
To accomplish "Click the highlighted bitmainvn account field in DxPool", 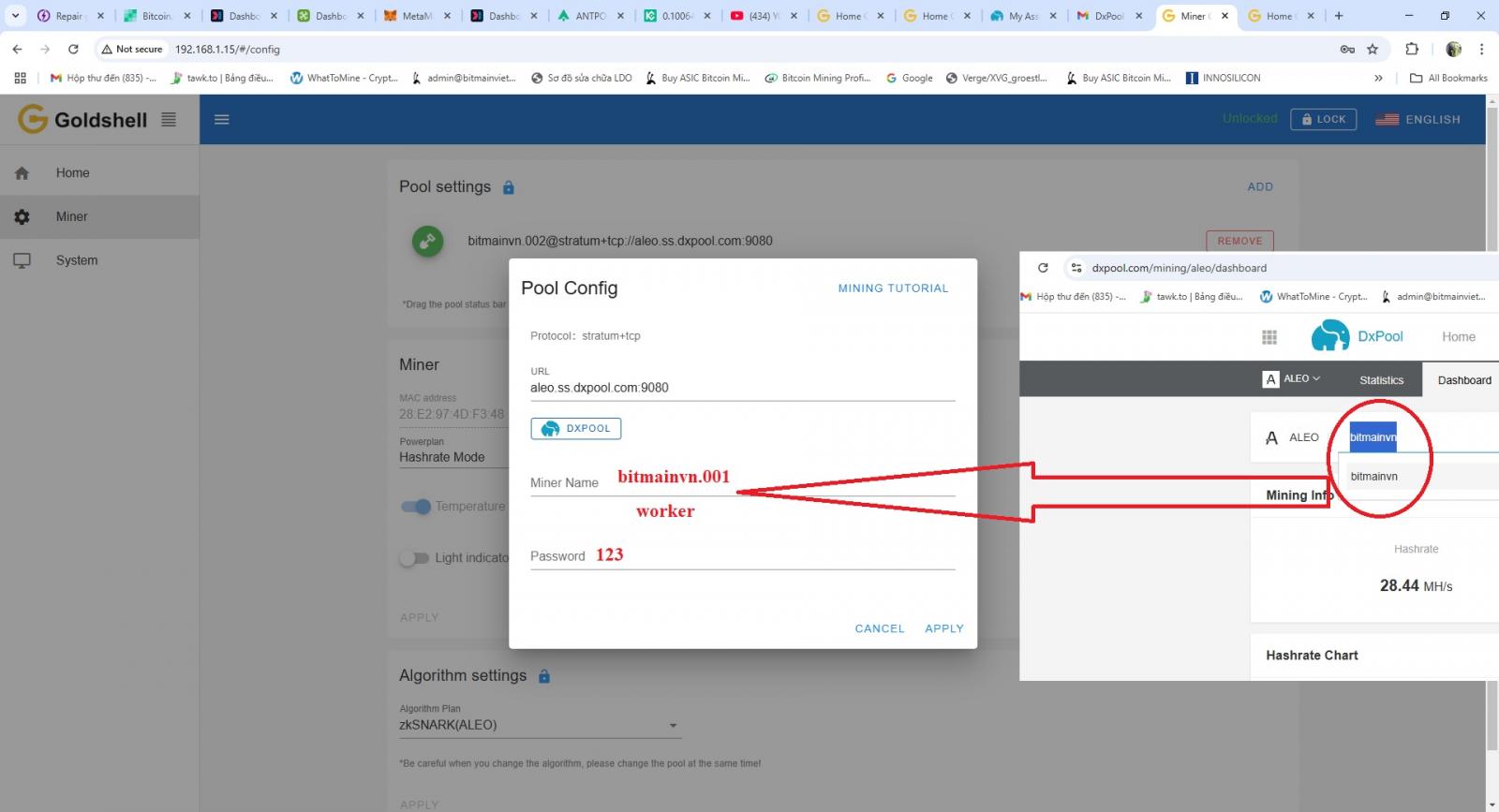I will pyautogui.click(x=1373, y=437).
